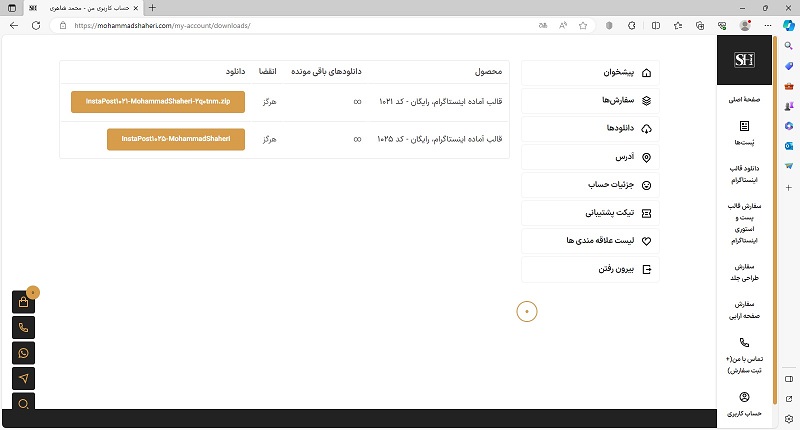This screenshot has width=800, height=430.
Task: Download InstaPost1025 MohammadShaheri file
Action: coord(176,138)
